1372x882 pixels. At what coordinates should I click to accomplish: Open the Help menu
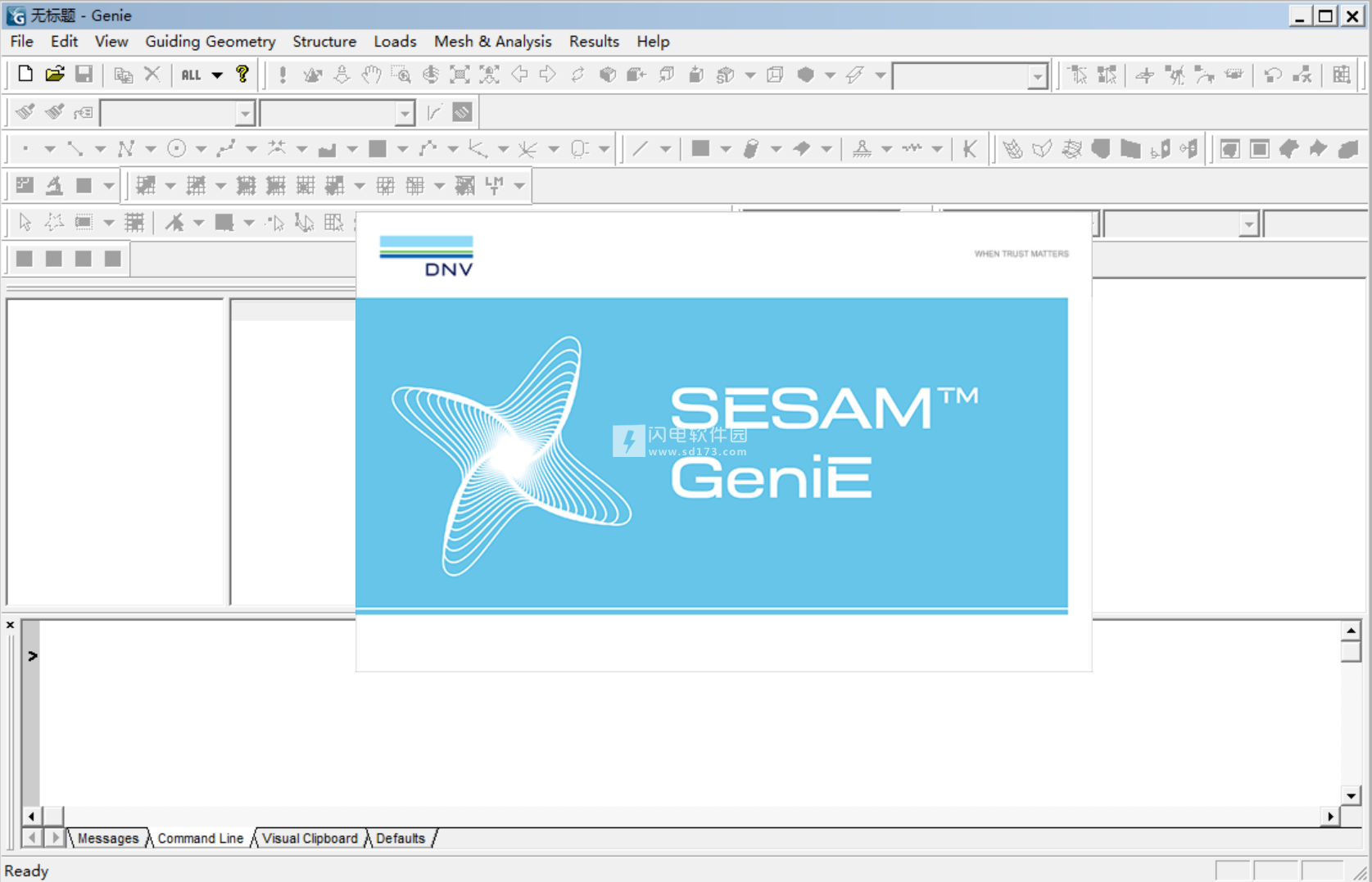pyautogui.click(x=653, y=41)
